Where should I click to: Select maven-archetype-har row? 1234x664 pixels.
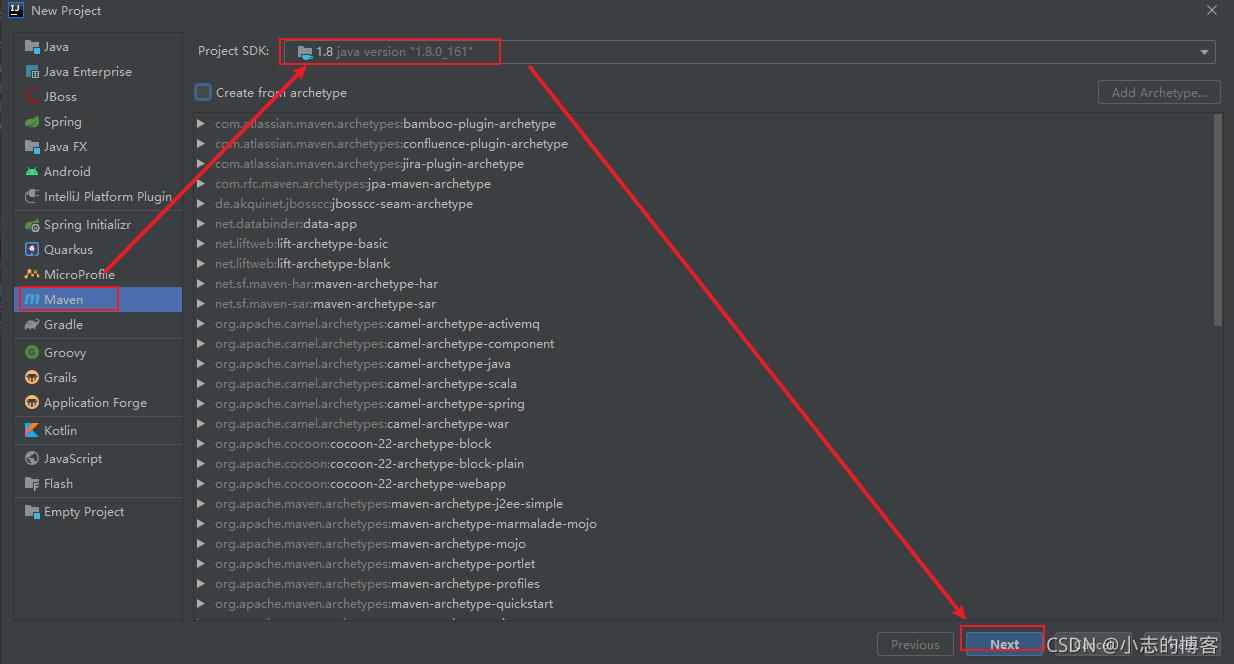click(x=702, y=284)
